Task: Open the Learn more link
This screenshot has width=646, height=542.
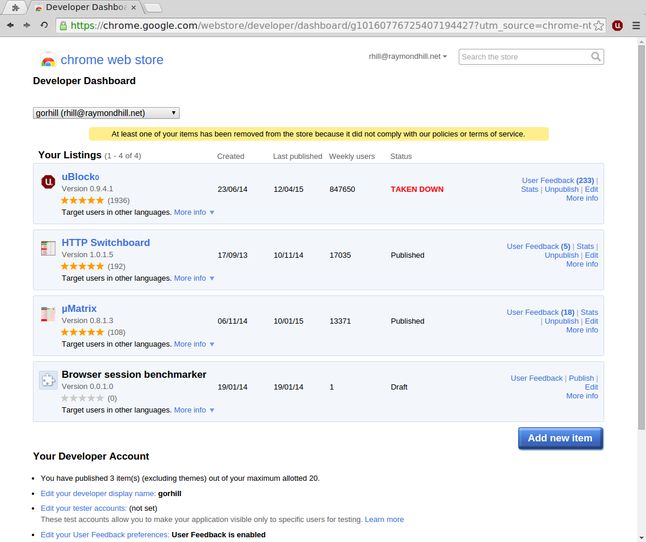Action: click(384, 519)
